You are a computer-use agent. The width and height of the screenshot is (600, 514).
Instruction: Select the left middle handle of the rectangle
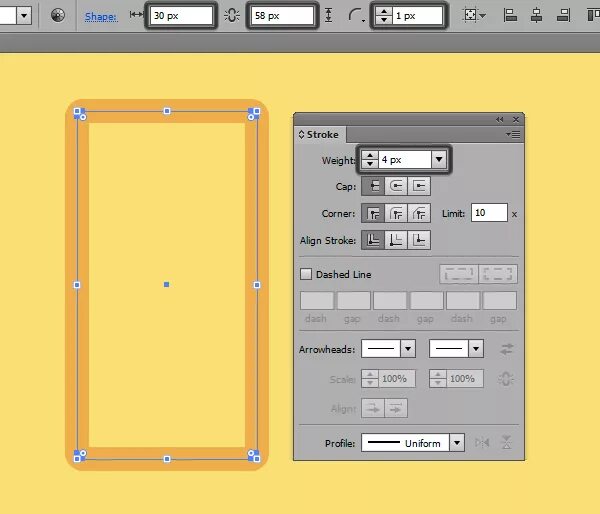(x=77, y=285)
